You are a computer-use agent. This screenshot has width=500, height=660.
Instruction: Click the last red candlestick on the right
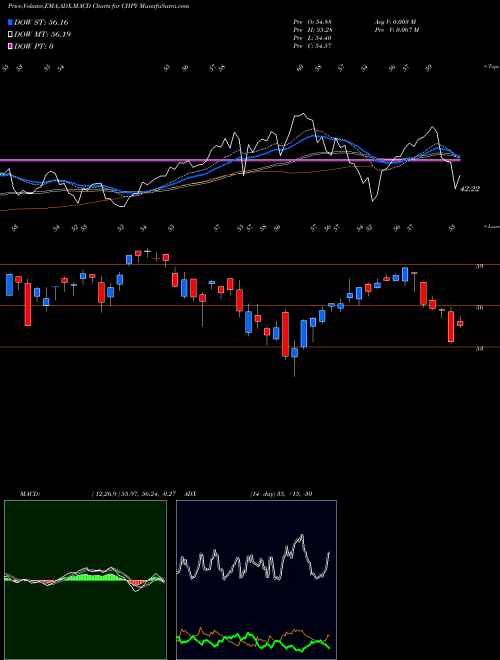(460, 324)
